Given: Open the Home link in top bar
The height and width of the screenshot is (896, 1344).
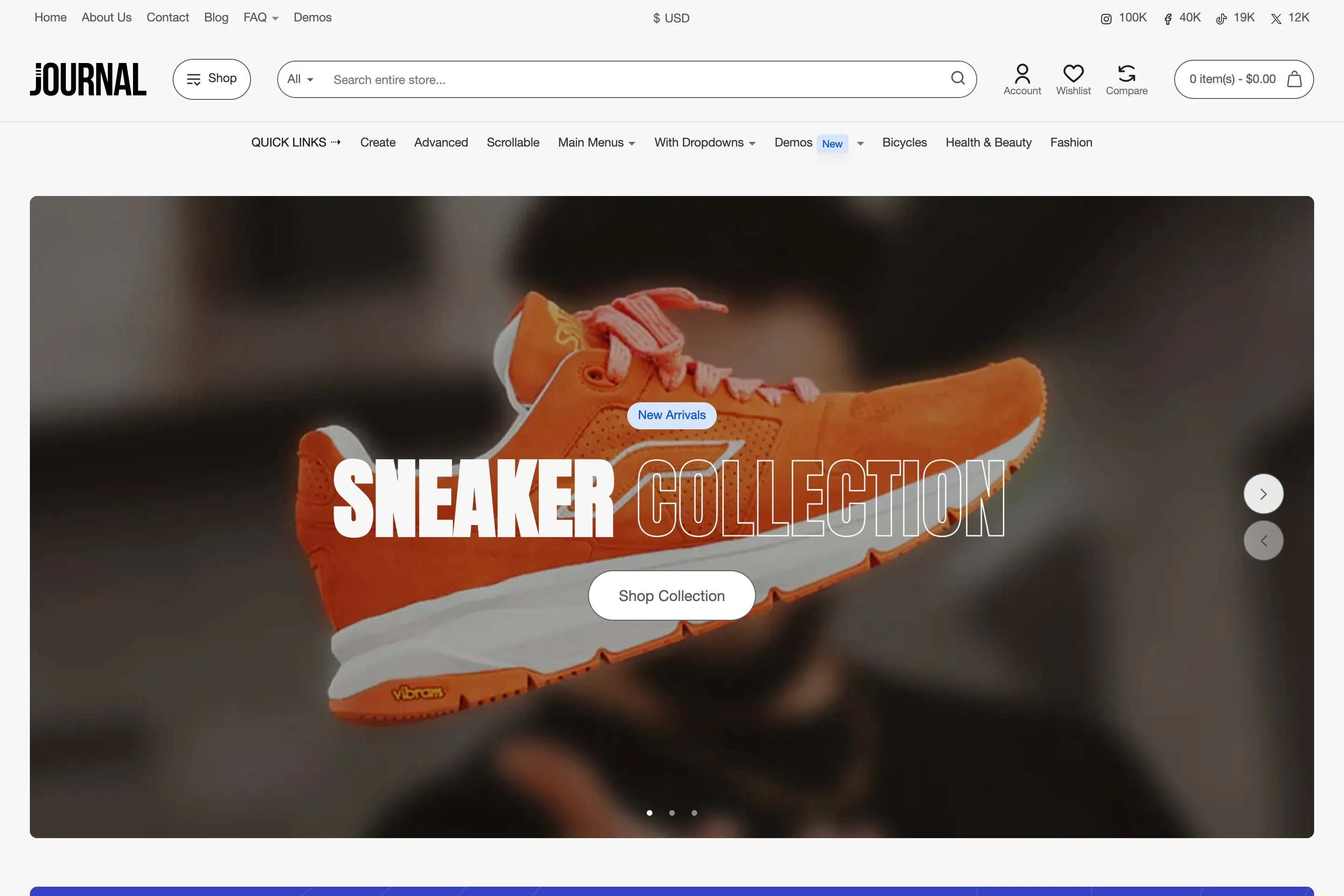Looking at the screenshot, I should (50, 18).
